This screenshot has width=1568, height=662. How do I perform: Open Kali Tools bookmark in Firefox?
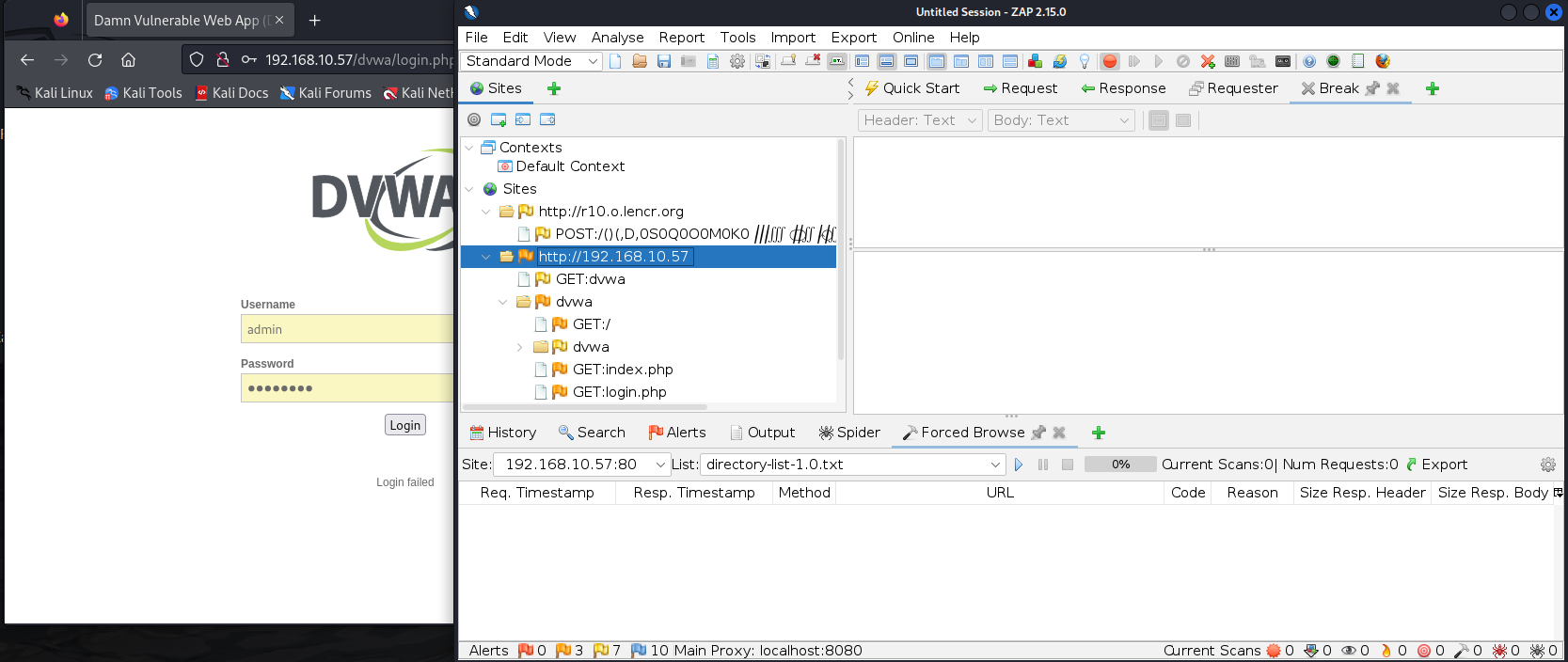(x=143, y=93)
